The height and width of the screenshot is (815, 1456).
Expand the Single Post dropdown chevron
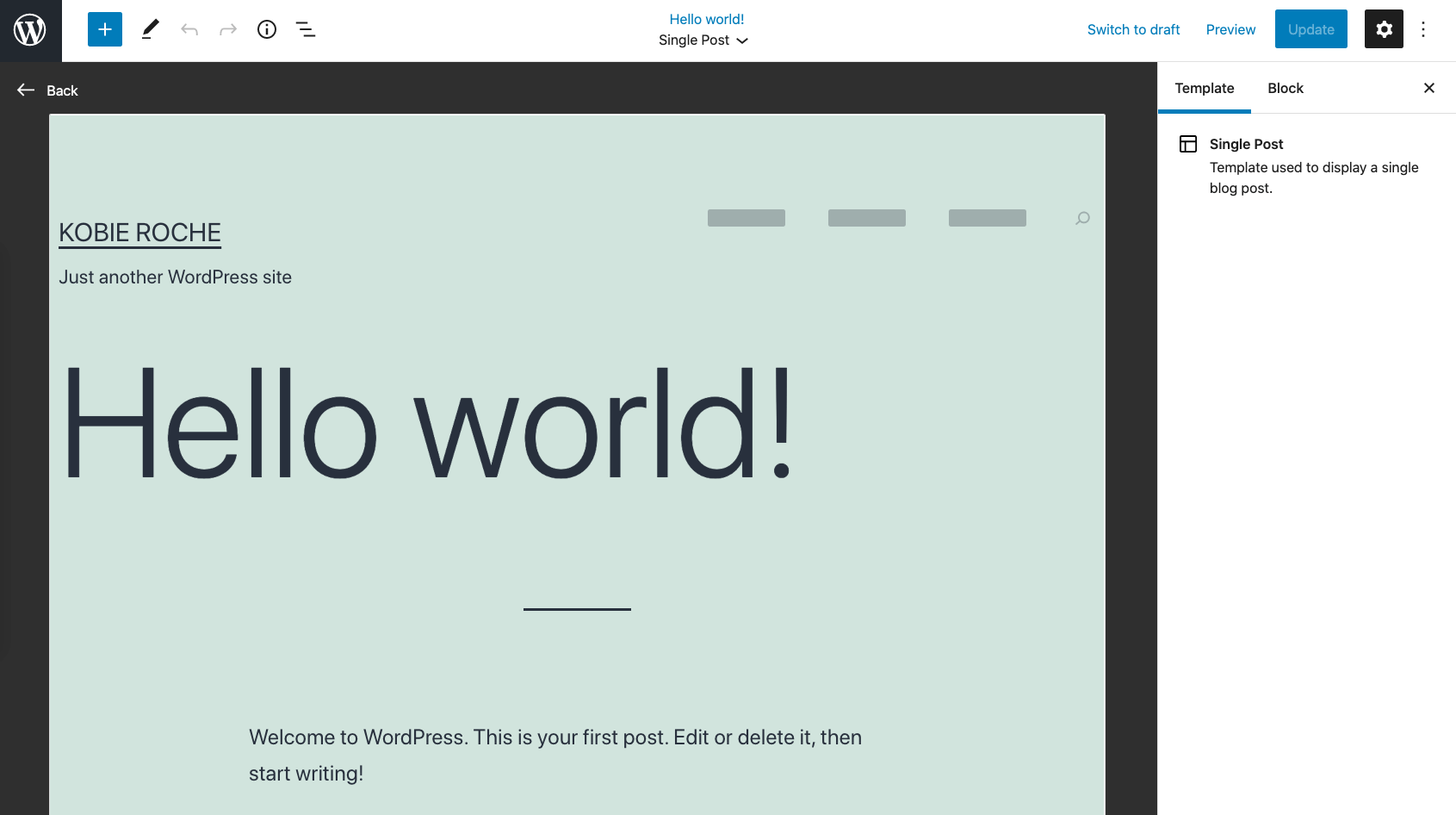tap(742, 40)
